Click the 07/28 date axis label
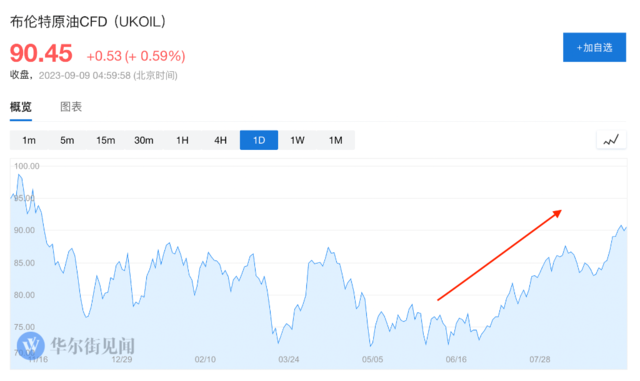The height and width of the screenshot is (381, 640). 540,359
